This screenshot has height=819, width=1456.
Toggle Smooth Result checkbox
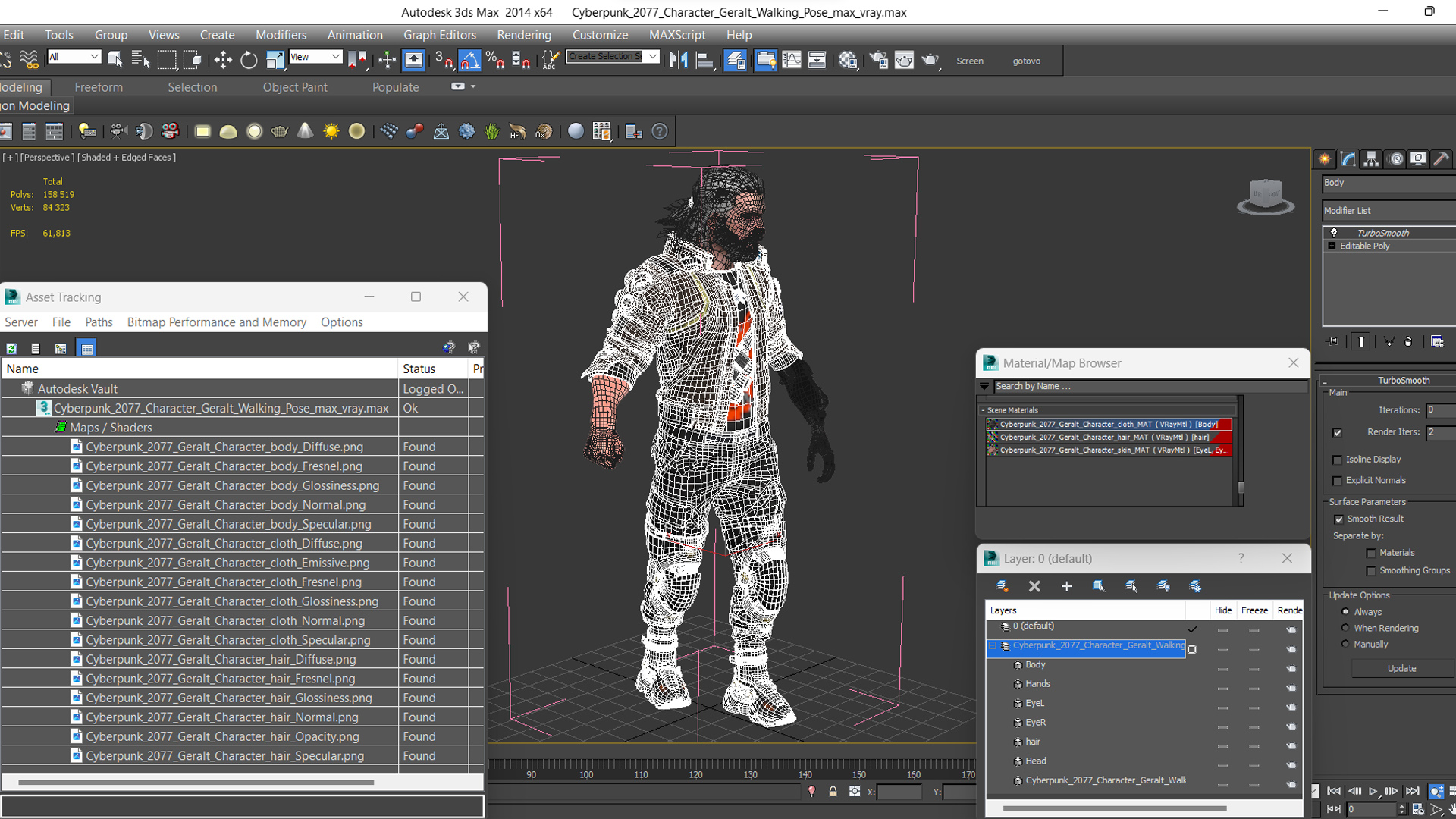[x=1339, y=519]
